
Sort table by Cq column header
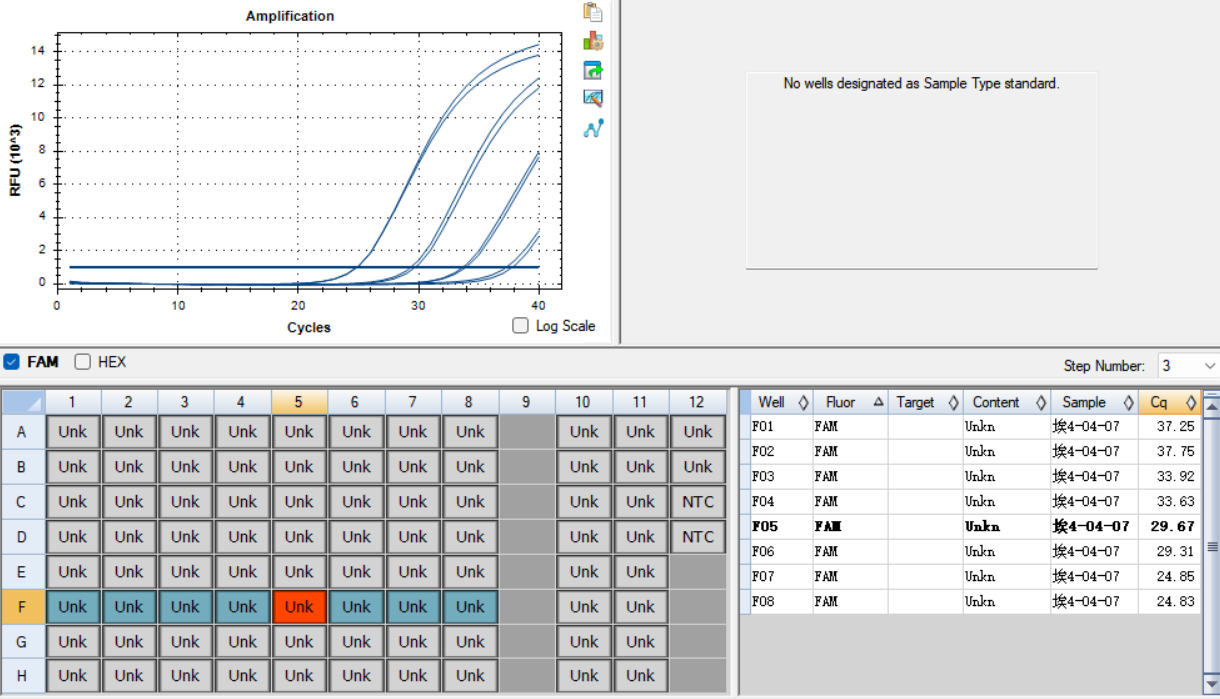[1169, 402]
